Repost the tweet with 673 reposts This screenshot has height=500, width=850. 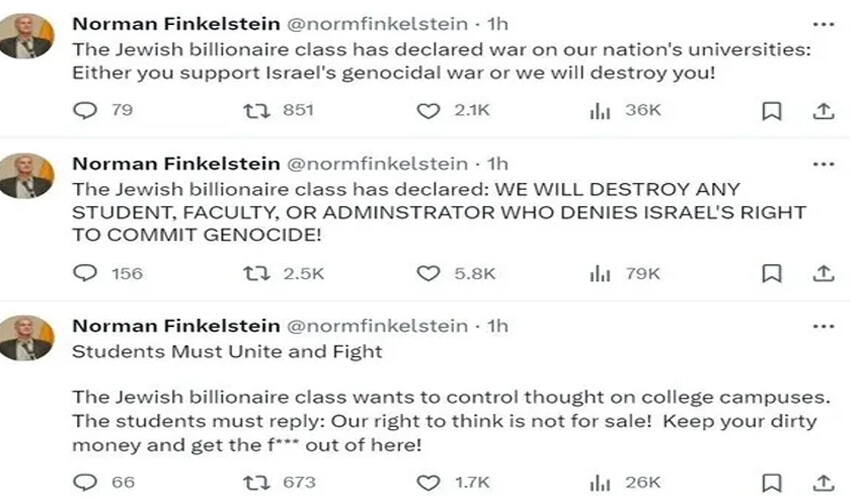point(255,482)
